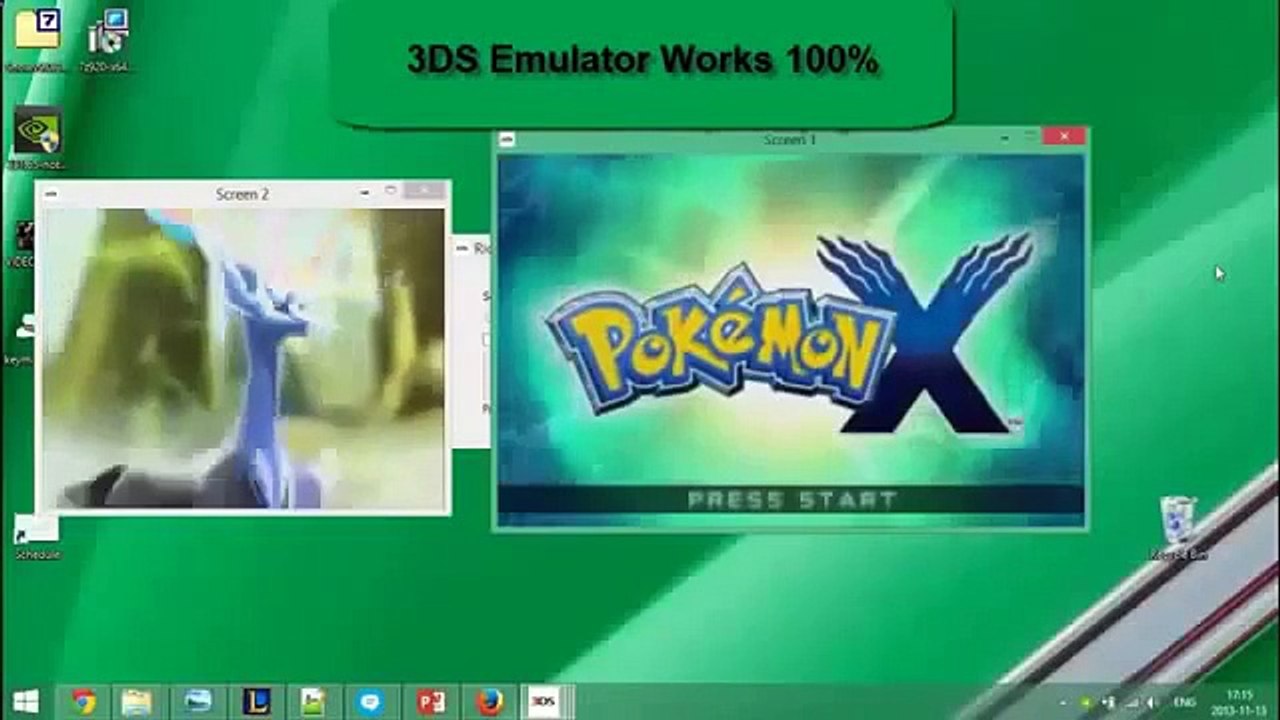Maximize the Screen 2 window
The height and width of the screenshot is (720, 1280).
tap(391, 190)
